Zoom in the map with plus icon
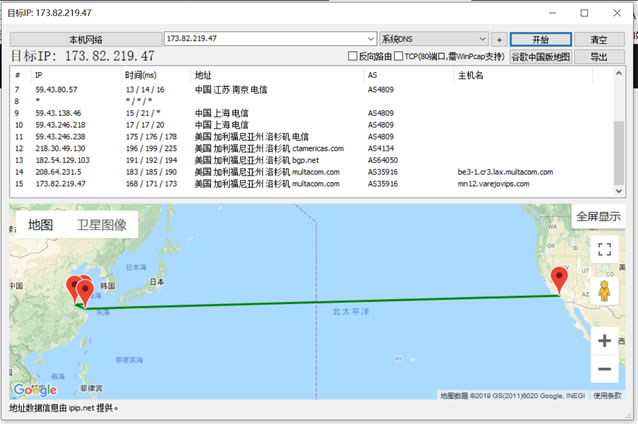This screenshot has width=638, height=424. (603, 340)
